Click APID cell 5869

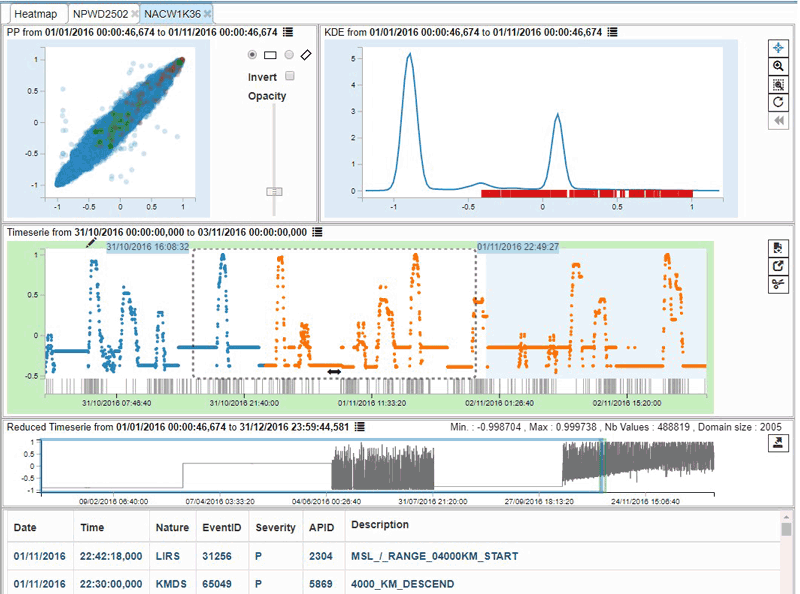tap(320, 584)
